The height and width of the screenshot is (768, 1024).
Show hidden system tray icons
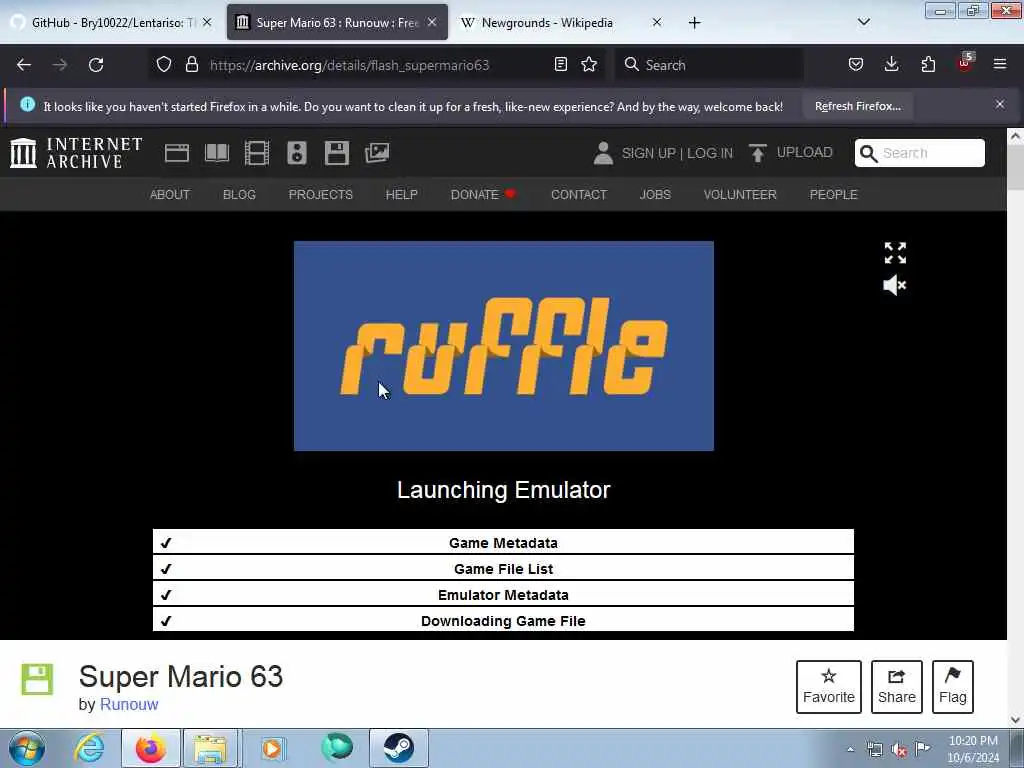[x=850, y=749]
